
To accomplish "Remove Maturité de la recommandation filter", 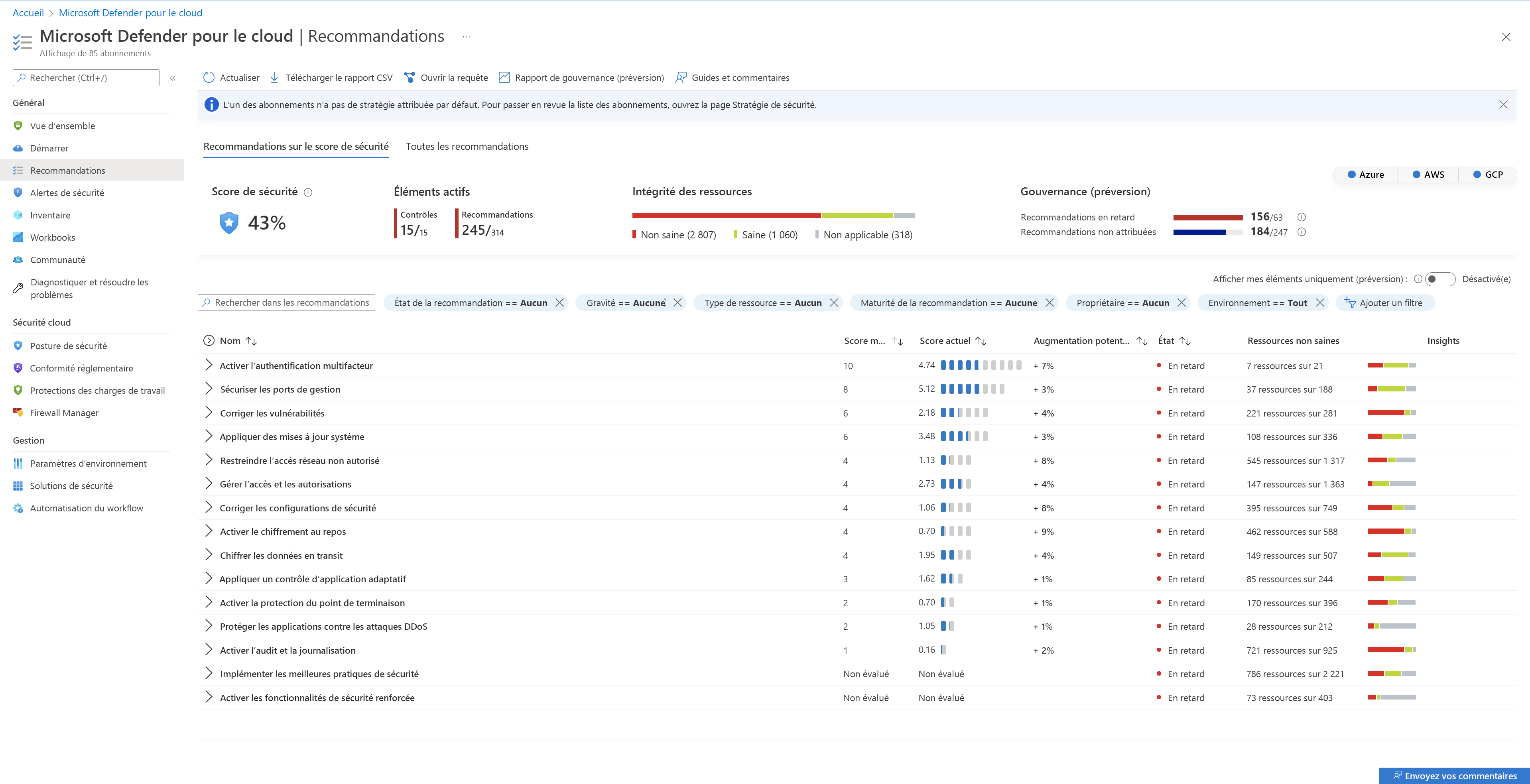I will (x=1050, y=303).
